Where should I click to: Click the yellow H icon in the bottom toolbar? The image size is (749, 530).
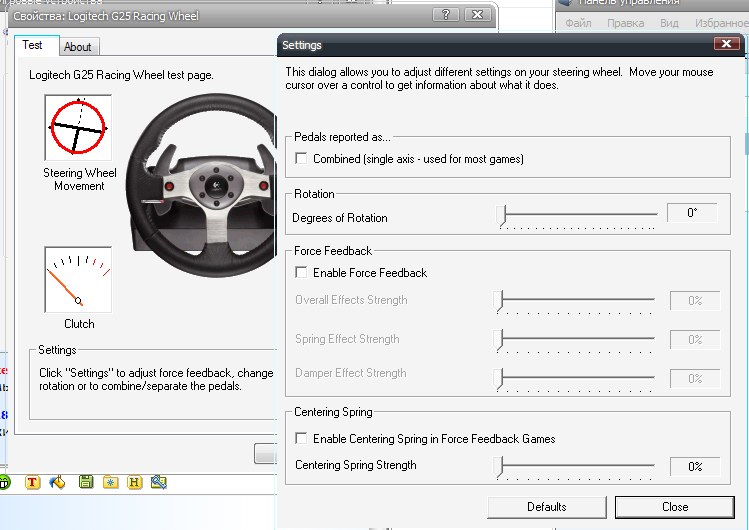tap(135, 482)
